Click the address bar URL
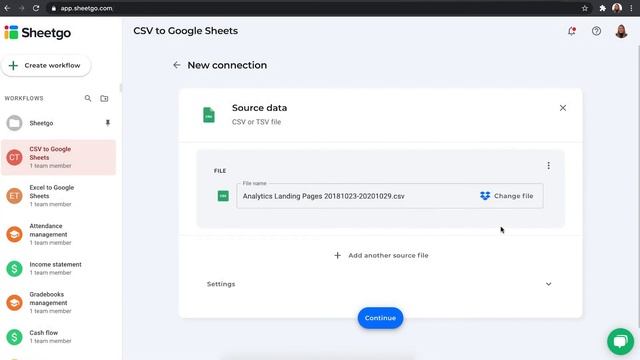 click(86, 8)
